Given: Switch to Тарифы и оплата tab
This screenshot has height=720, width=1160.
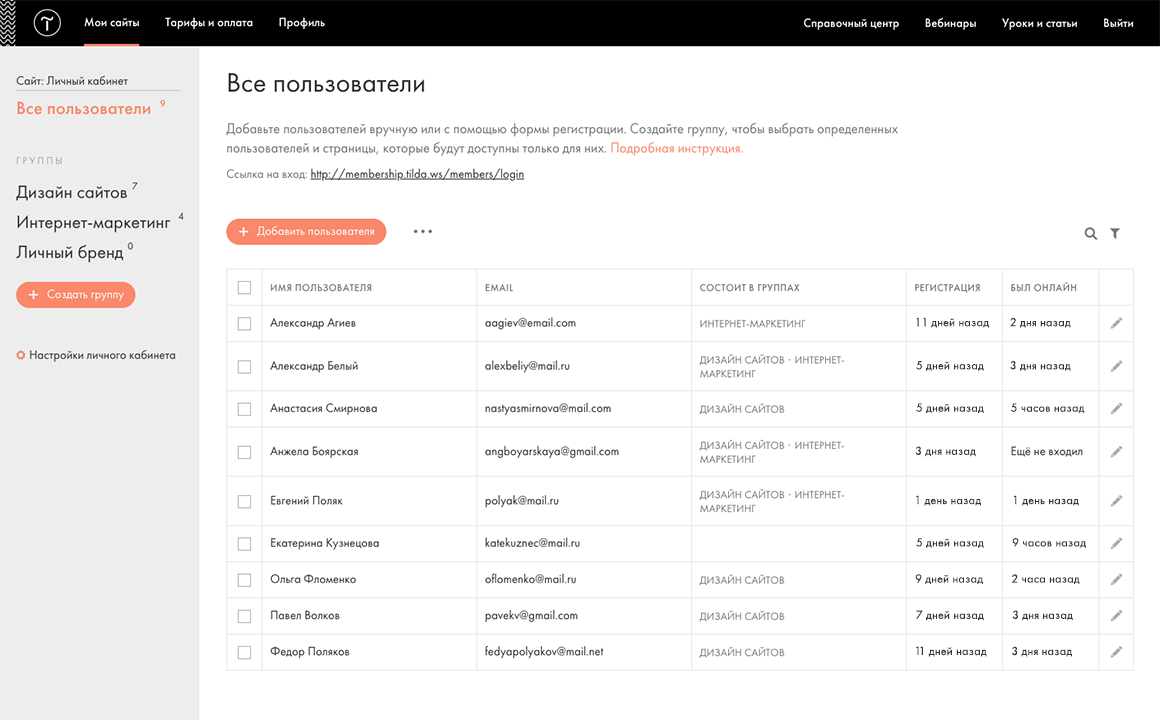Looking at the screenshot, I should tap(209, 23).
